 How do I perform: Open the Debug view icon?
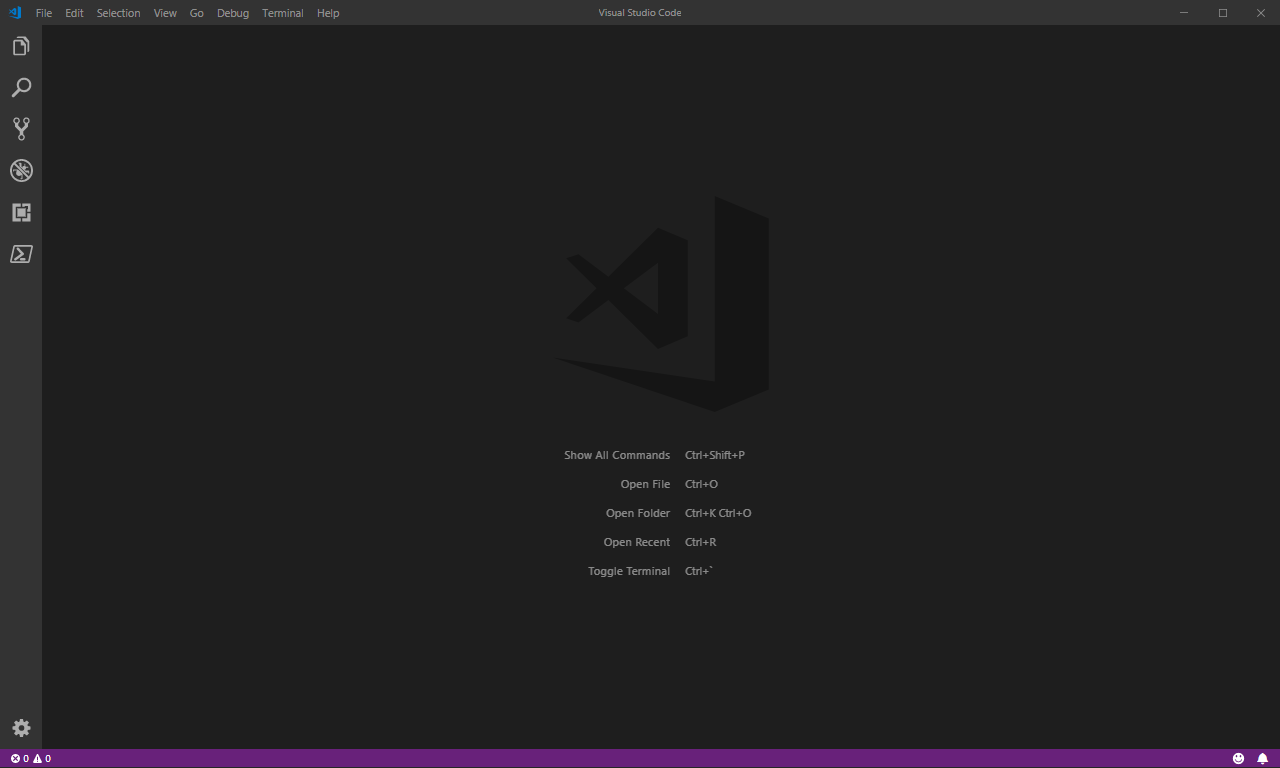[x=21, y=171]
